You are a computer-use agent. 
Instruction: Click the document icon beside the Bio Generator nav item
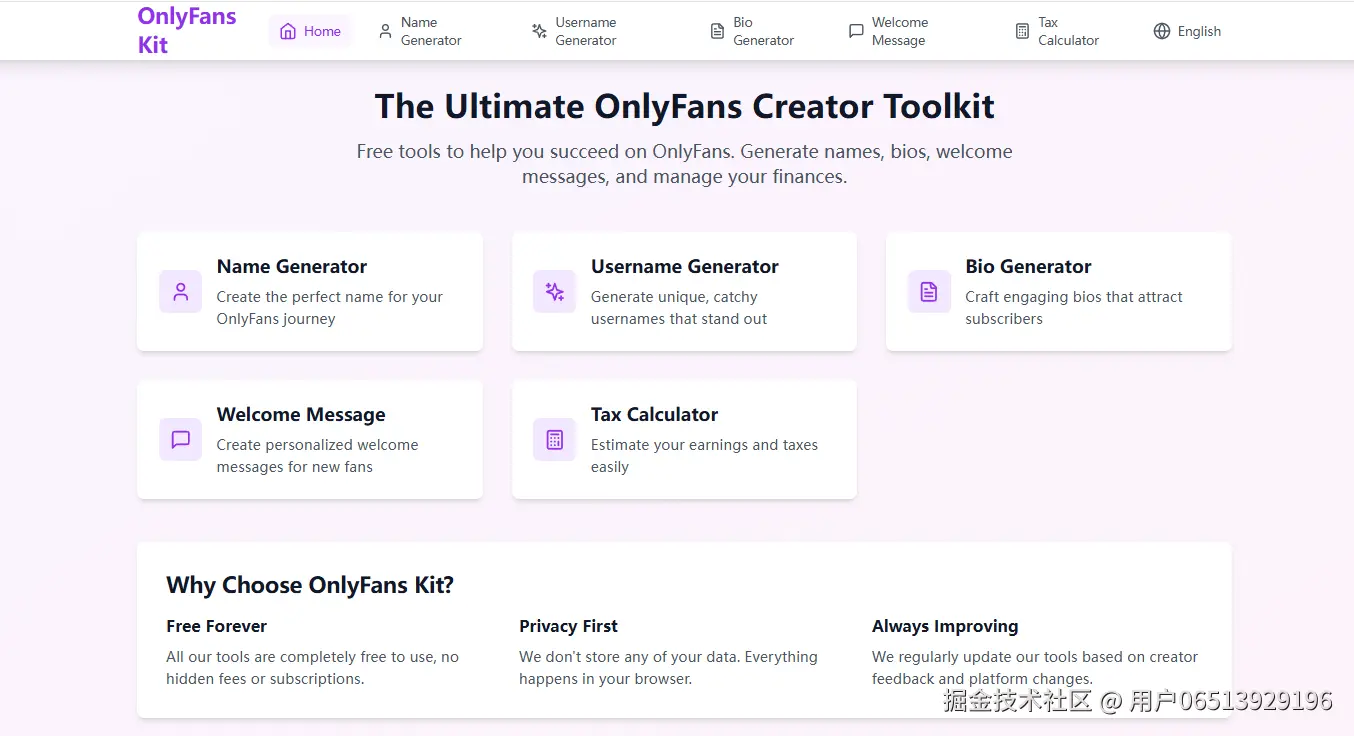(717, 31)
